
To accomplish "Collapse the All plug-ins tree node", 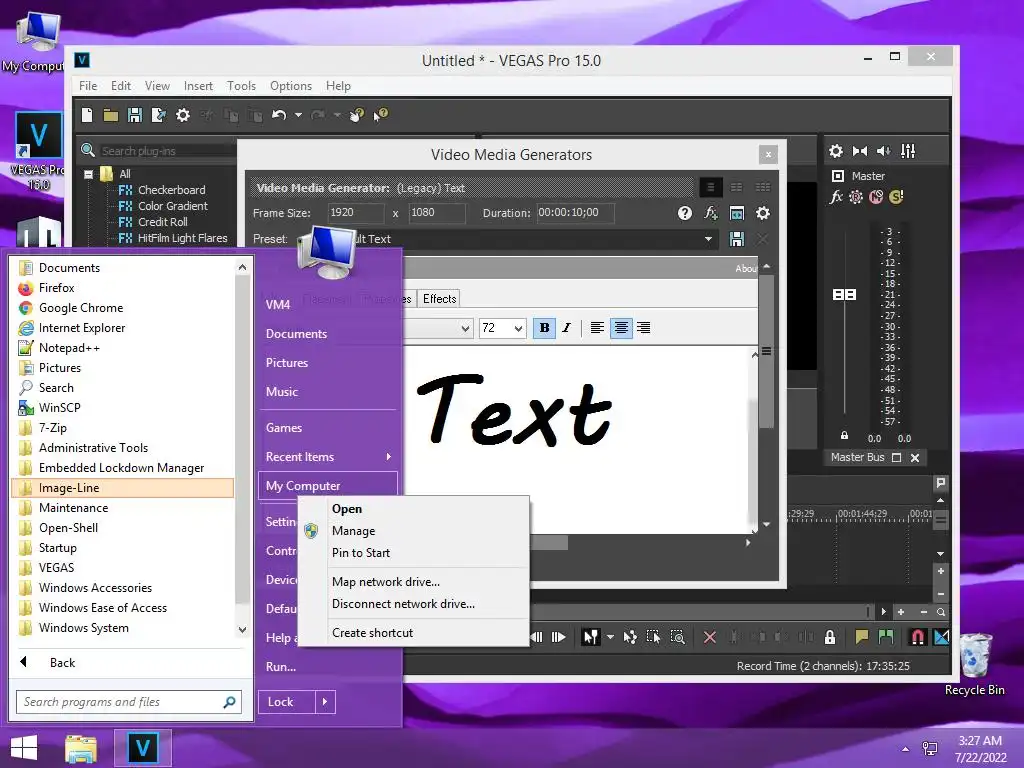I will [89, 174].
